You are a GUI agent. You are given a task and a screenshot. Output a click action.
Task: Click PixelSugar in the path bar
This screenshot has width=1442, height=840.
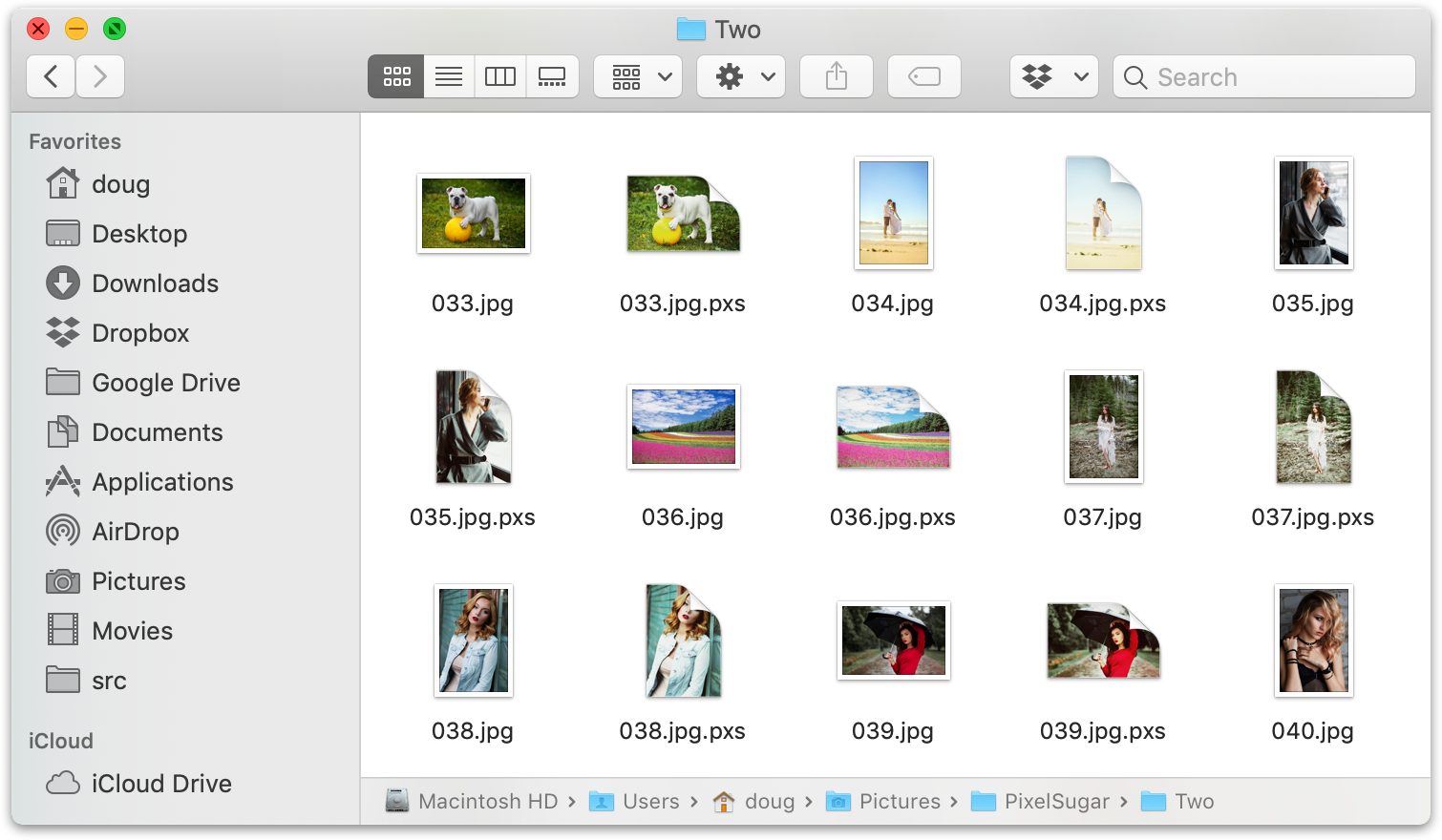point(1056,802)
